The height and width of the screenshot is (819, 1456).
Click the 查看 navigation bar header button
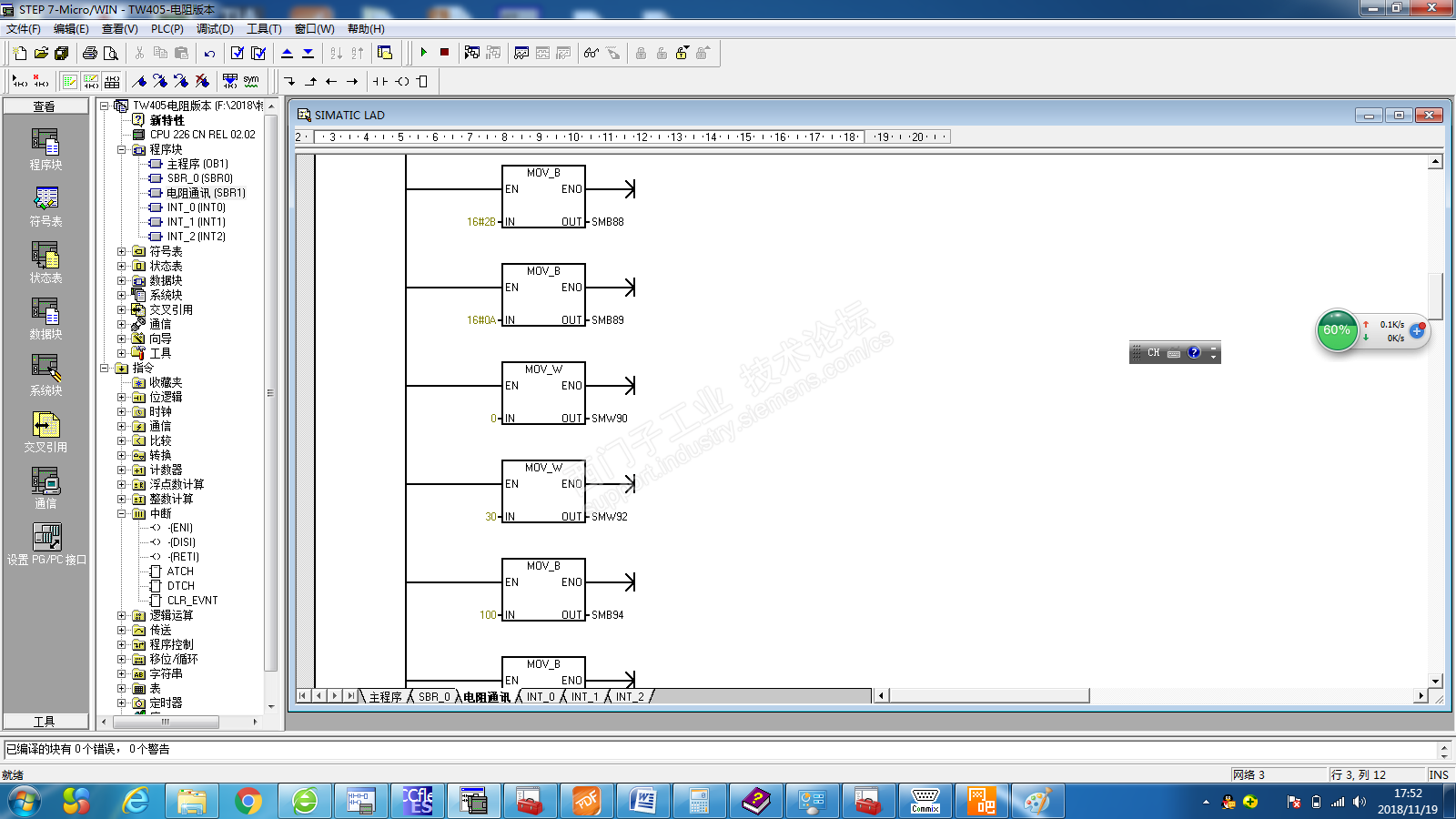(45, 106)
